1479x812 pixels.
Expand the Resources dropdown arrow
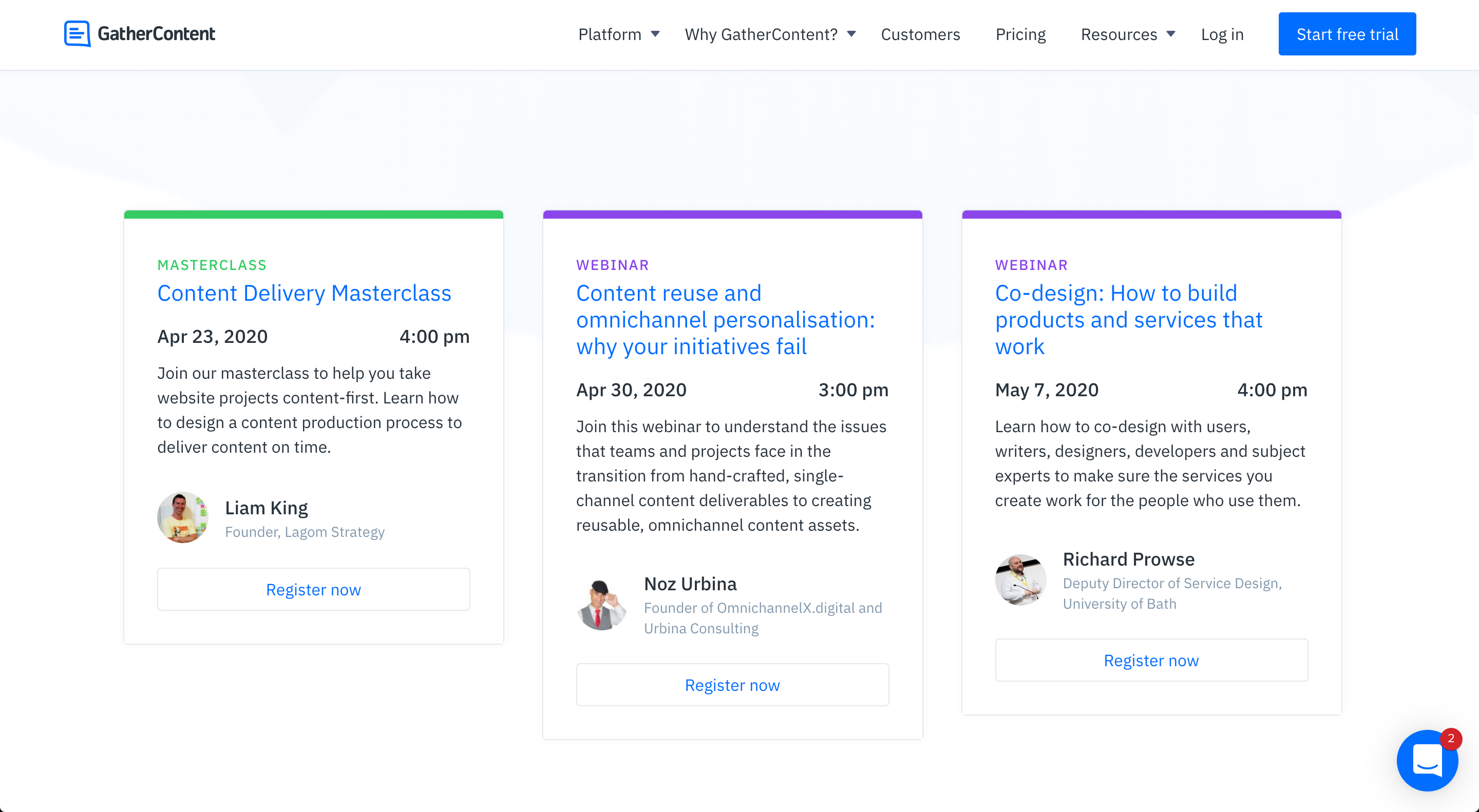[1171, 34]
